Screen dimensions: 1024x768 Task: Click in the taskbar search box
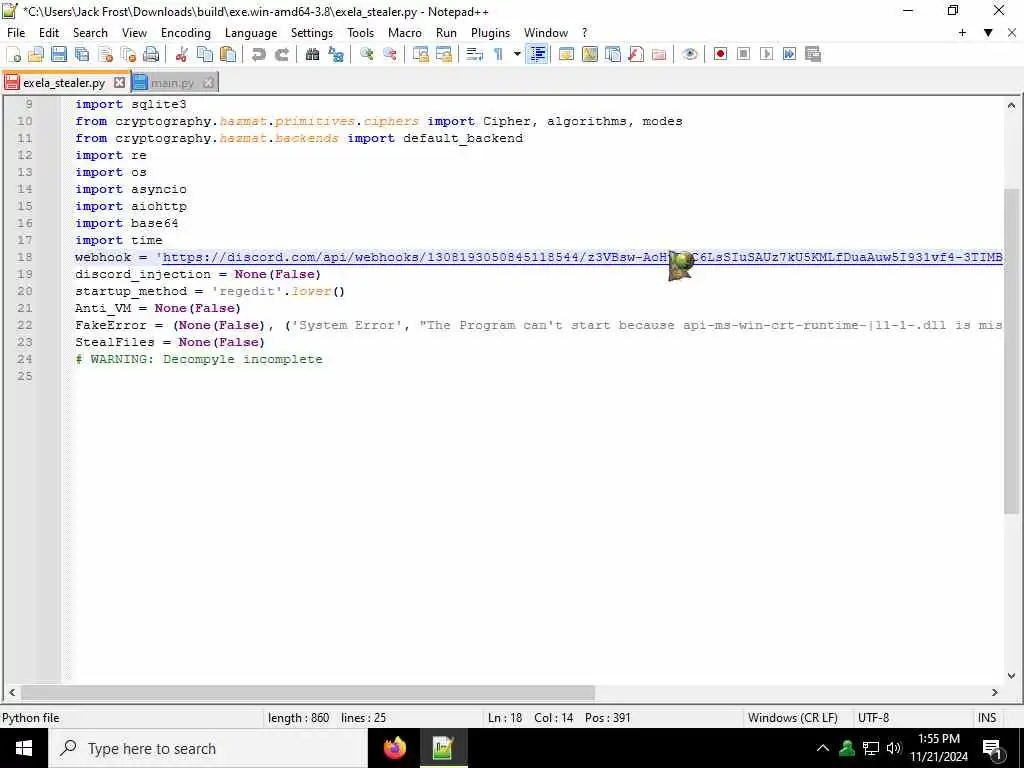[208, 748]
